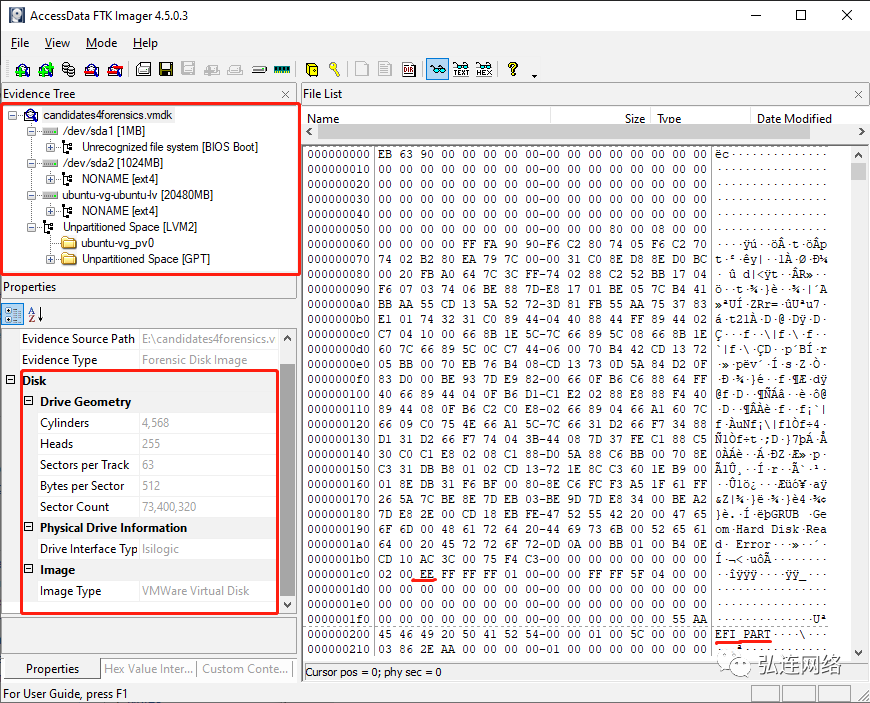
Task: Select categorized view in Properties toolbar
Action: [x=13, y=314]
